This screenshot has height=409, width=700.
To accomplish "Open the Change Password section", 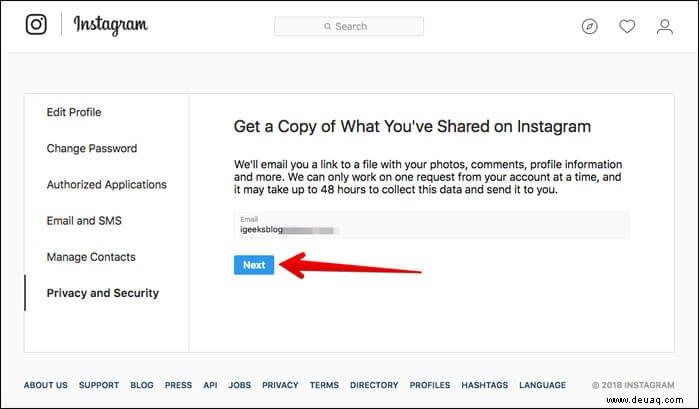I will click(92, 148).
